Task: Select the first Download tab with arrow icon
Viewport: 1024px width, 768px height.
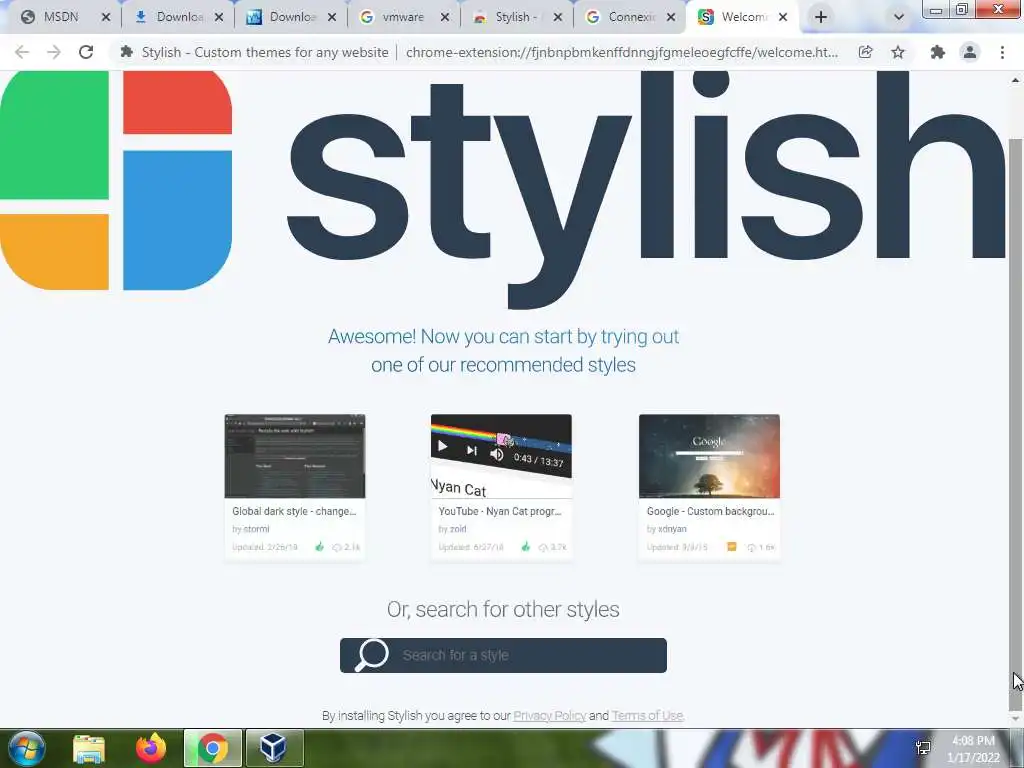Action: pos(179,17)
